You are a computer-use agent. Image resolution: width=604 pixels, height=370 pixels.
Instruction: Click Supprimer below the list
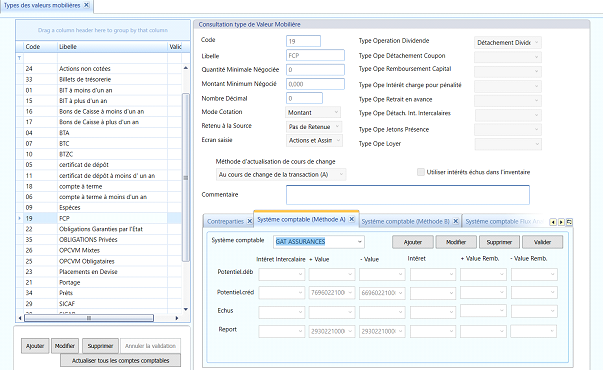(100, 346)
